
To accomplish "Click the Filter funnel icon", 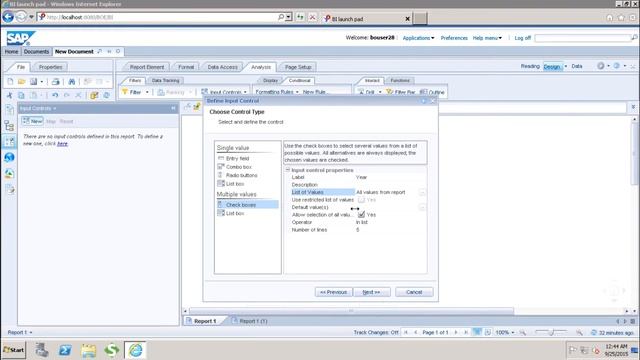I will (x=125, y=92).
